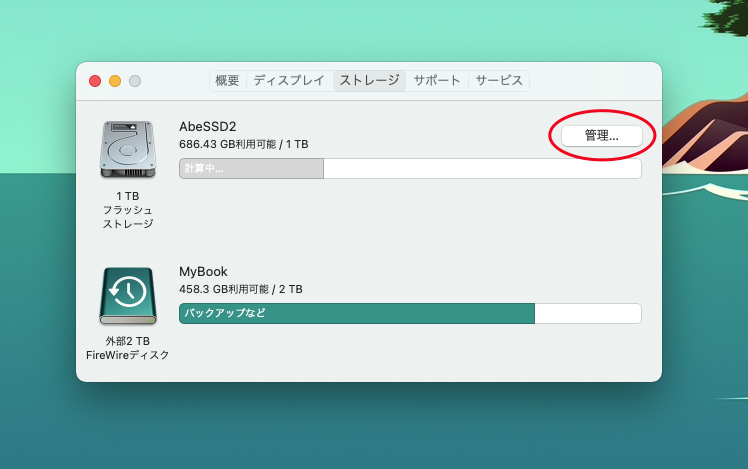Close the window with the red button
The height and width of the screenshot is (469, 748).
95,81
